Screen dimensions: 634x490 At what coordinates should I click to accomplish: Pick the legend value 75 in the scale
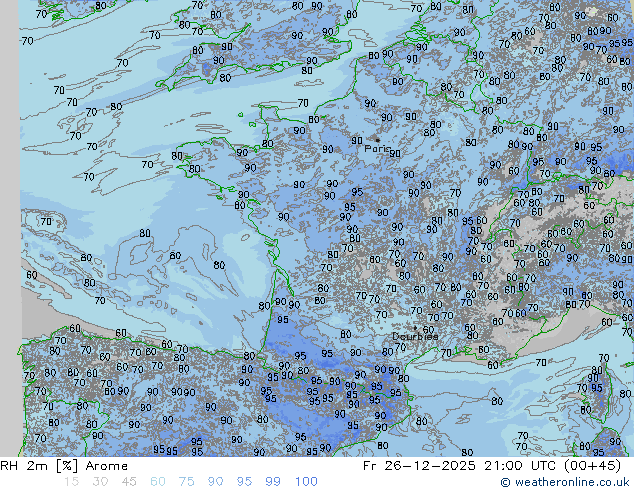[x=187, y=482]
